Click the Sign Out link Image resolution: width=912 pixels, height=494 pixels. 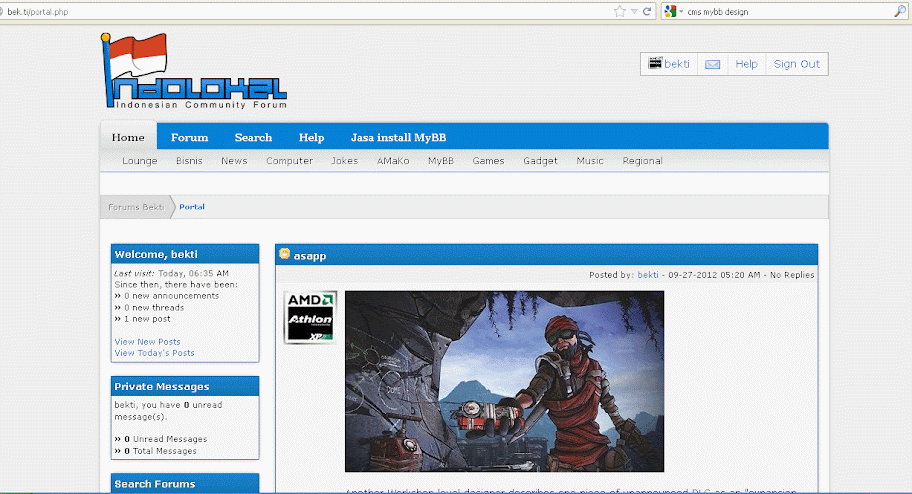(x=796, y=64)
